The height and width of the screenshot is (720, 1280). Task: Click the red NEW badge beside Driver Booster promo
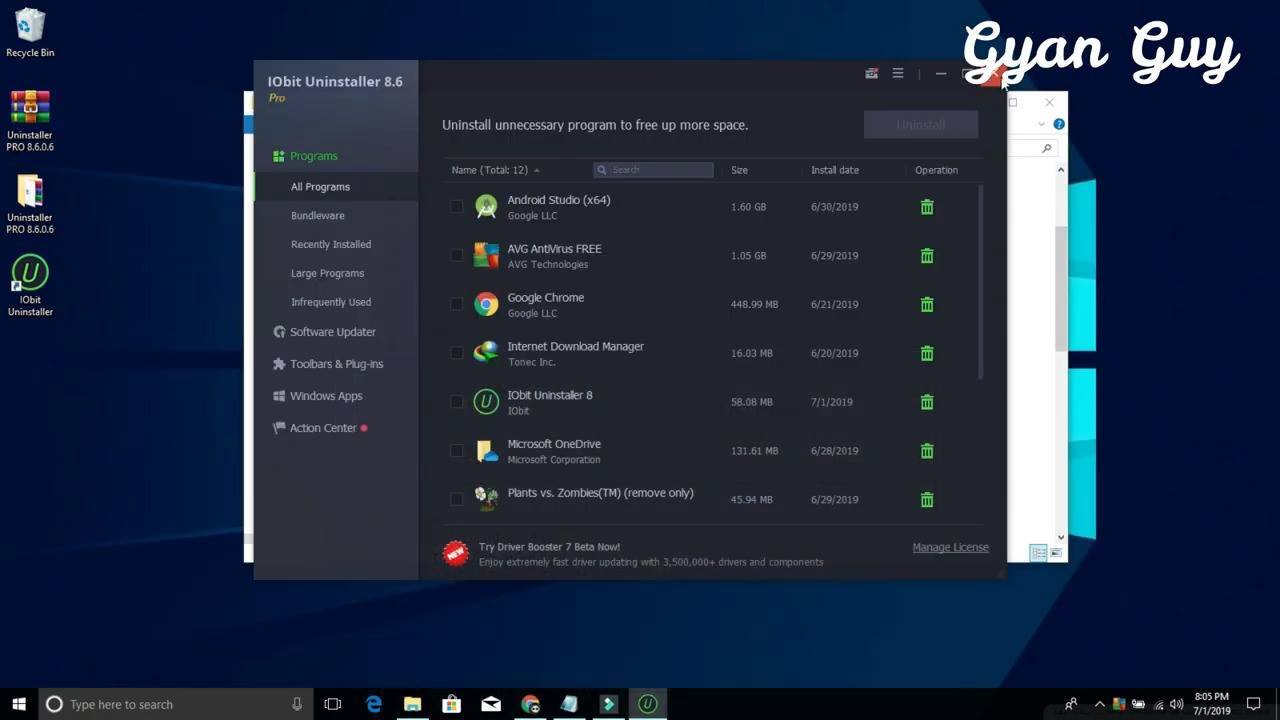[x=456, y=553]
